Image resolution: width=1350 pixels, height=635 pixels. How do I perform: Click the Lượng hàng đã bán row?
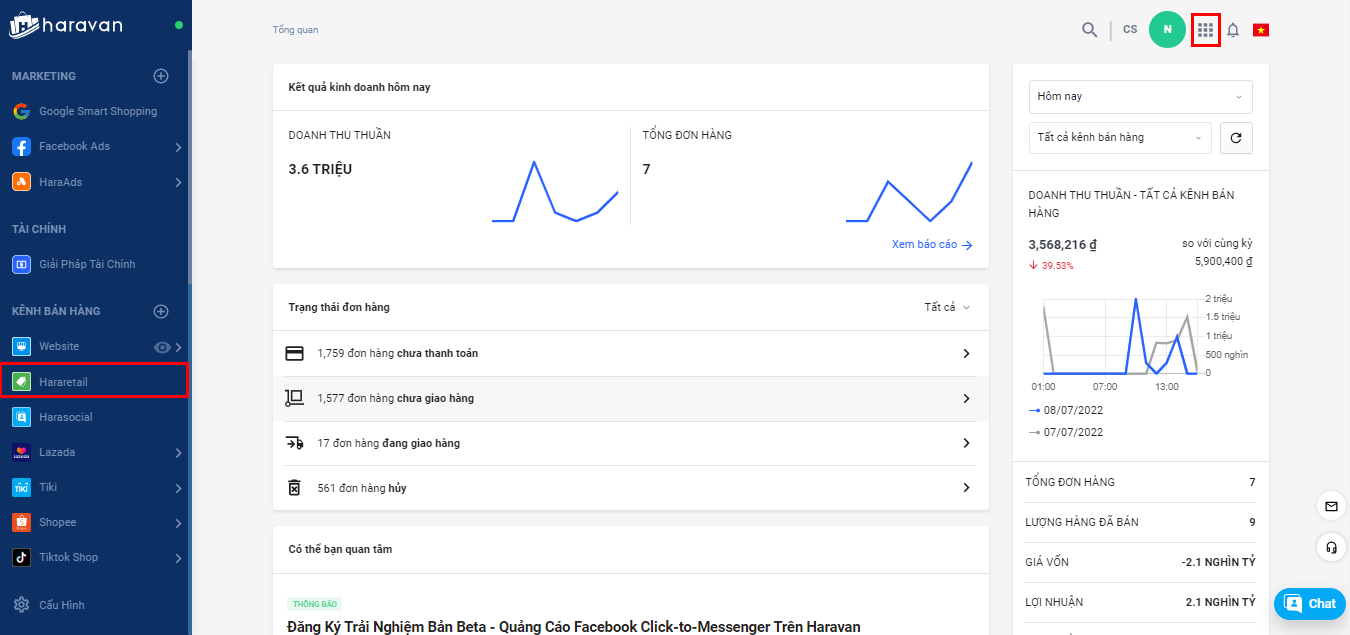(1140, 522)
